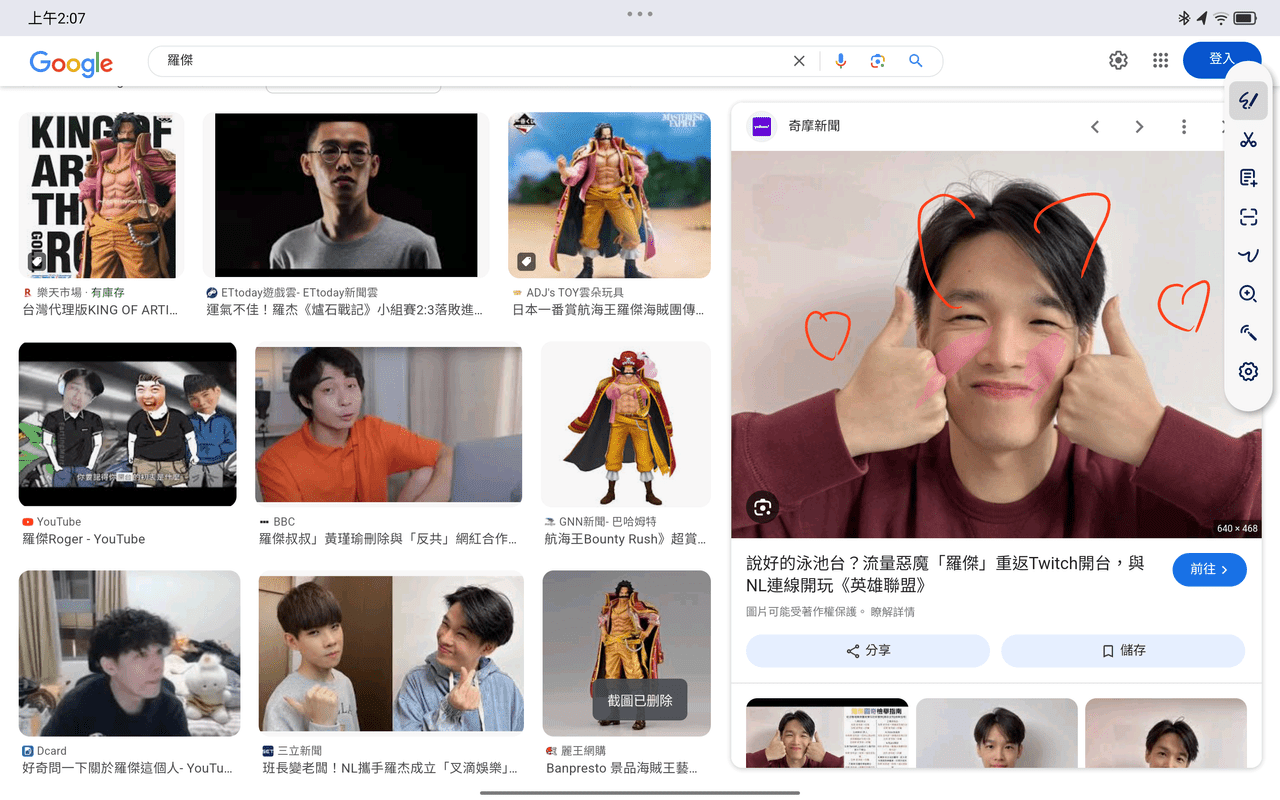Tap the laser pointer tool icon
The width and height of the screenshot is (1280, 800).
pos(1248,333)
